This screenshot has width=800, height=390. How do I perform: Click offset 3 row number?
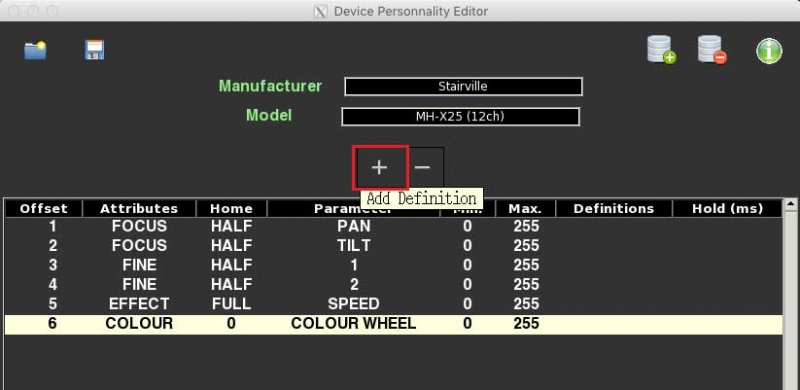(53, 265)
